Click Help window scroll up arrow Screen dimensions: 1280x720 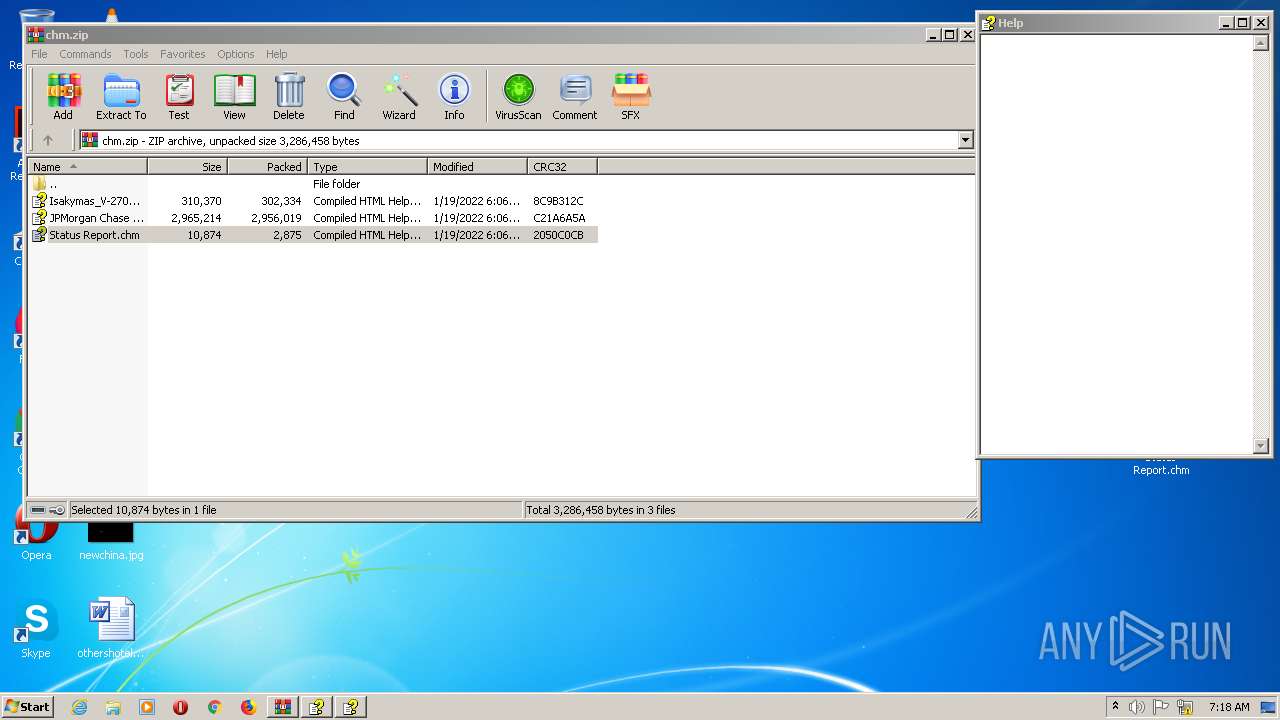click(x=1261, y=45)
